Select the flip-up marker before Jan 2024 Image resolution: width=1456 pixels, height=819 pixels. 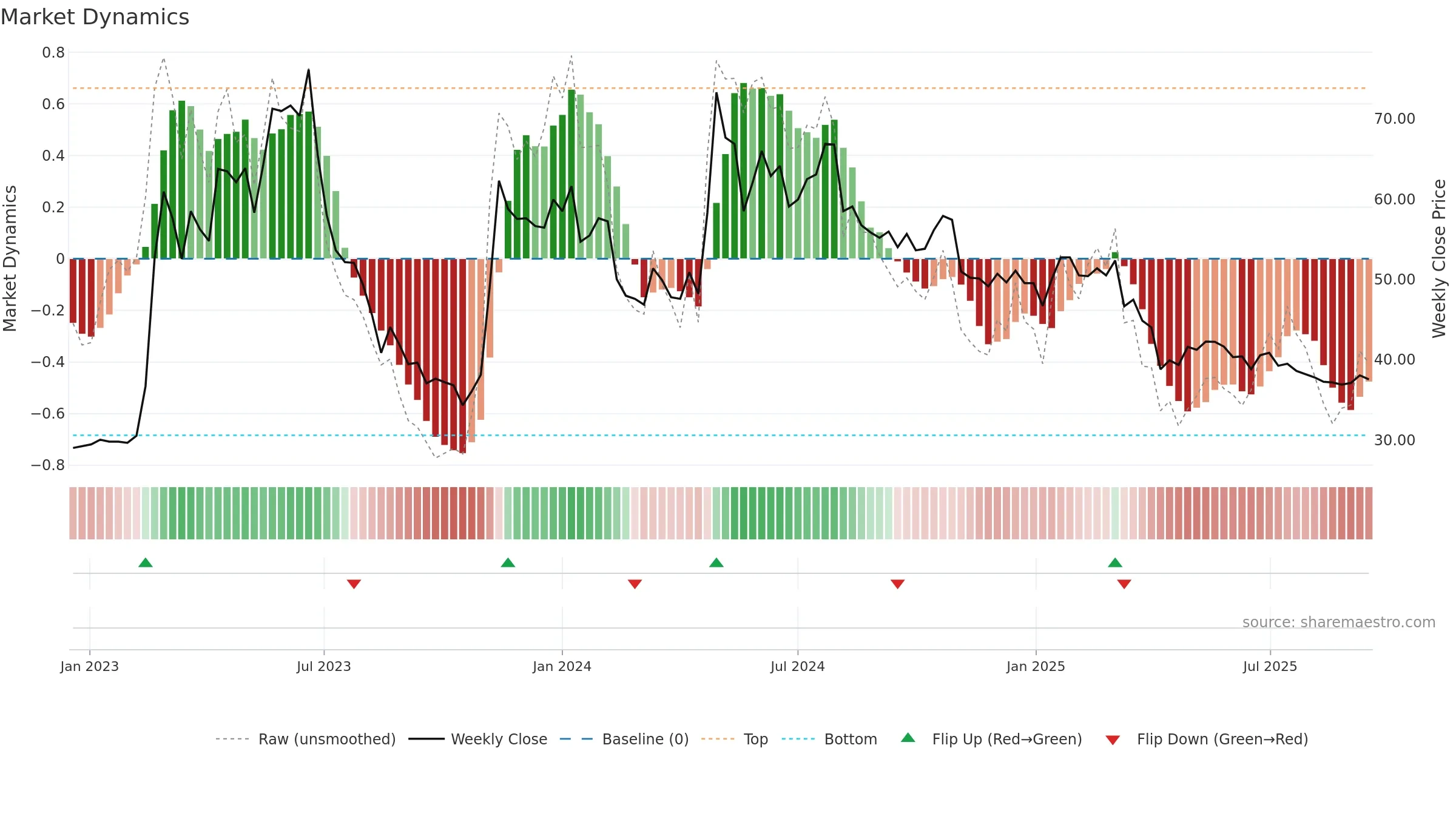[x=508, y=562]
